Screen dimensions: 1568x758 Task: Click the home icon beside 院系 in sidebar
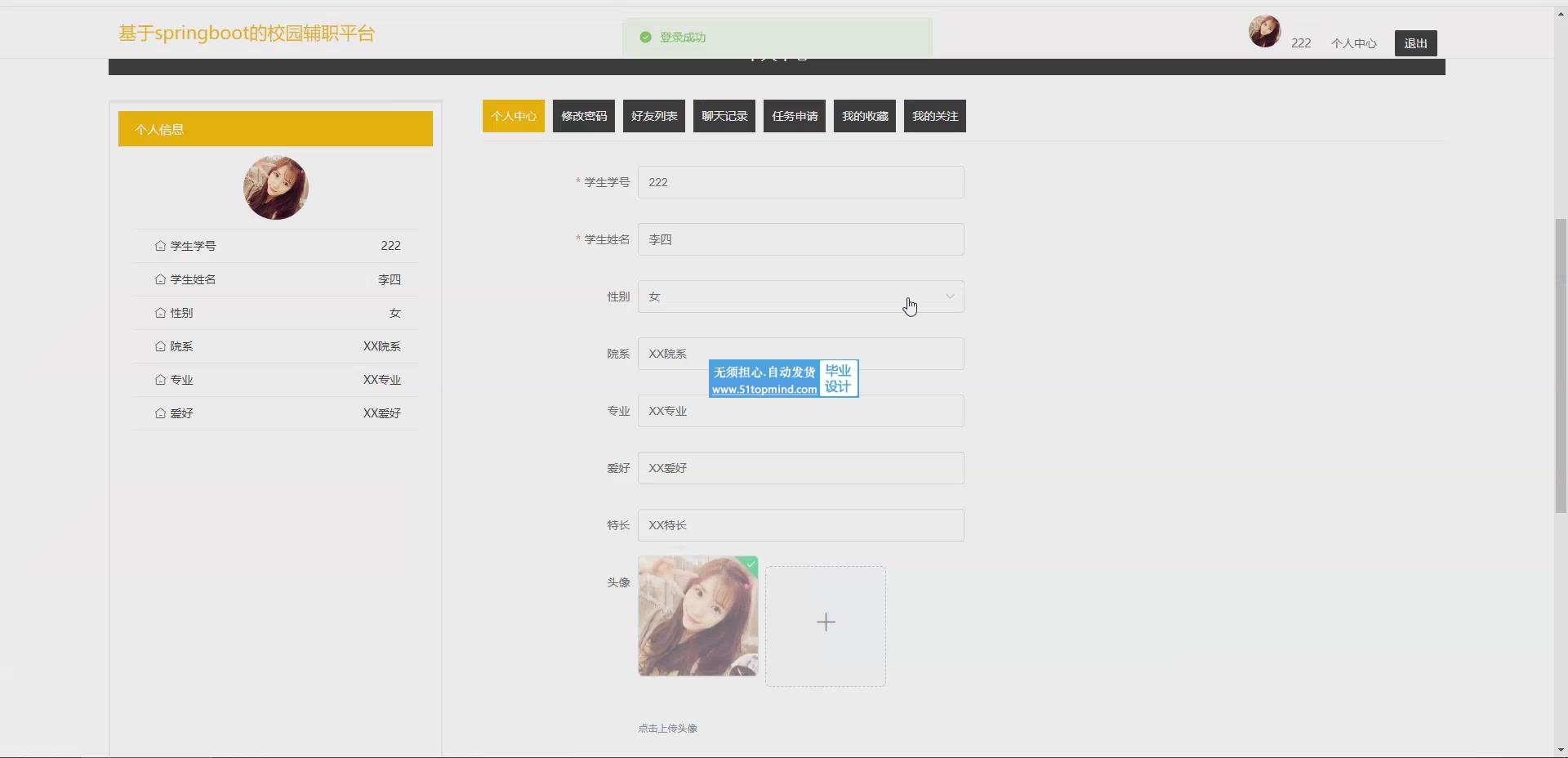tap(160, 346)
